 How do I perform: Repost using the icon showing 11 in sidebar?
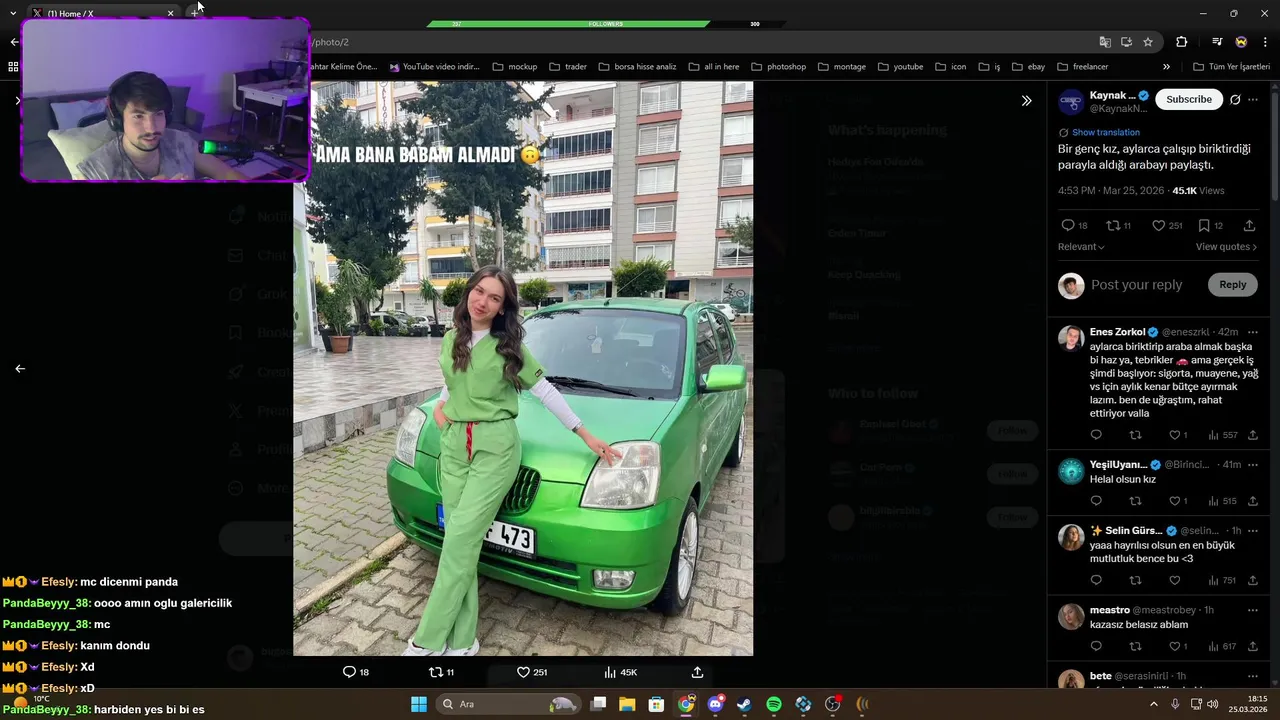(x=1113, y=226)
